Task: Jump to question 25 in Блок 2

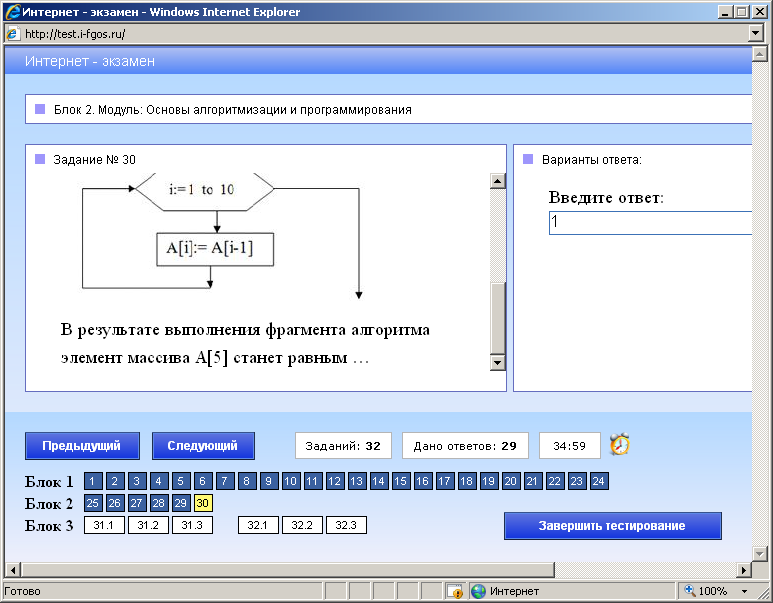Action: [x=93, y=503]
